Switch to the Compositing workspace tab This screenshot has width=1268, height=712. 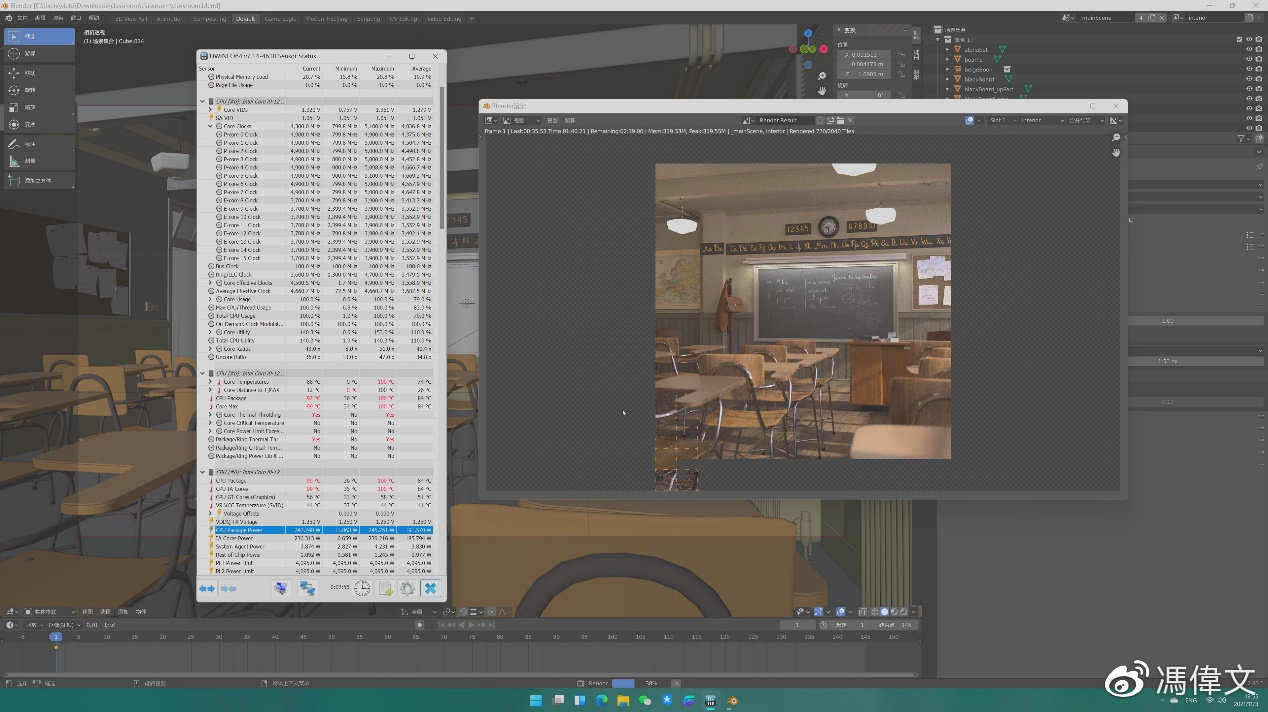(x=209, y=18)
